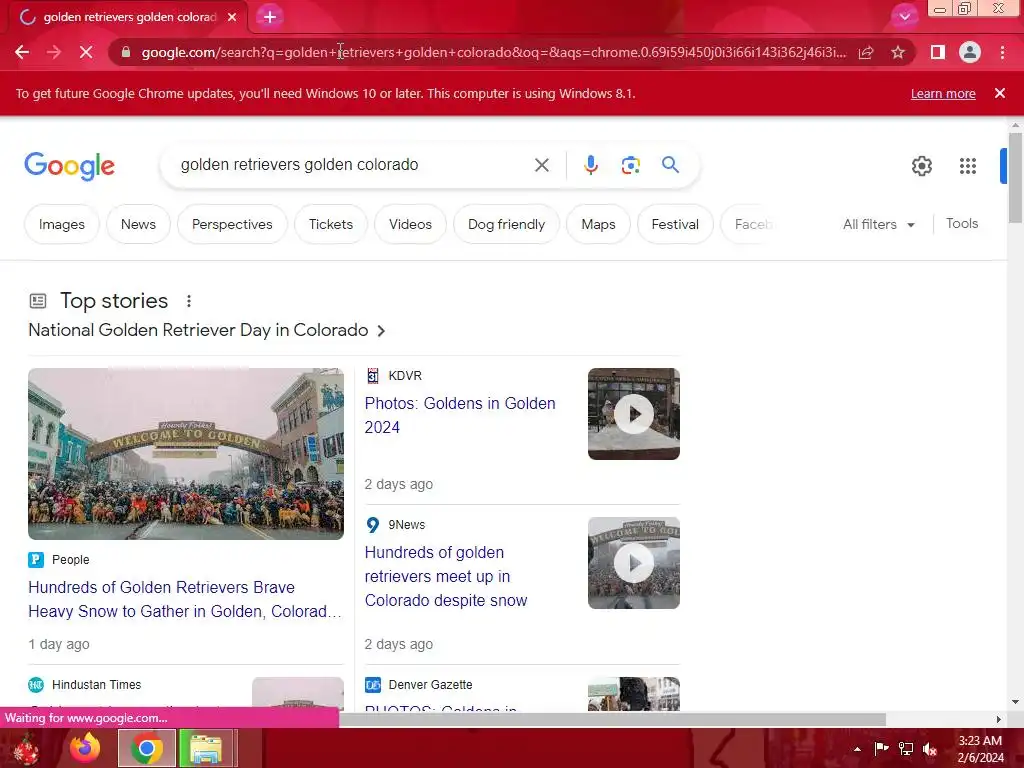
Task: Clear the search box with X
Action: (x=541, y=165)
